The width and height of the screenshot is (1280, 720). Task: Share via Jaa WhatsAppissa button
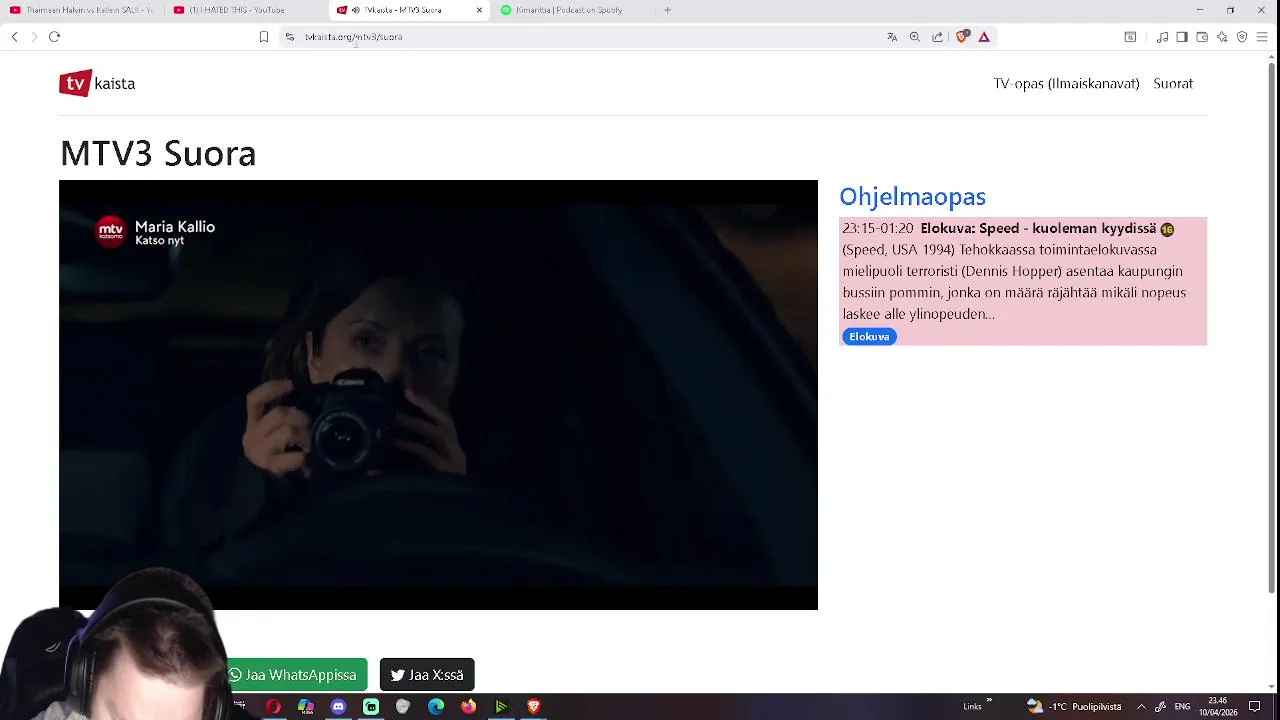(294, 675)
